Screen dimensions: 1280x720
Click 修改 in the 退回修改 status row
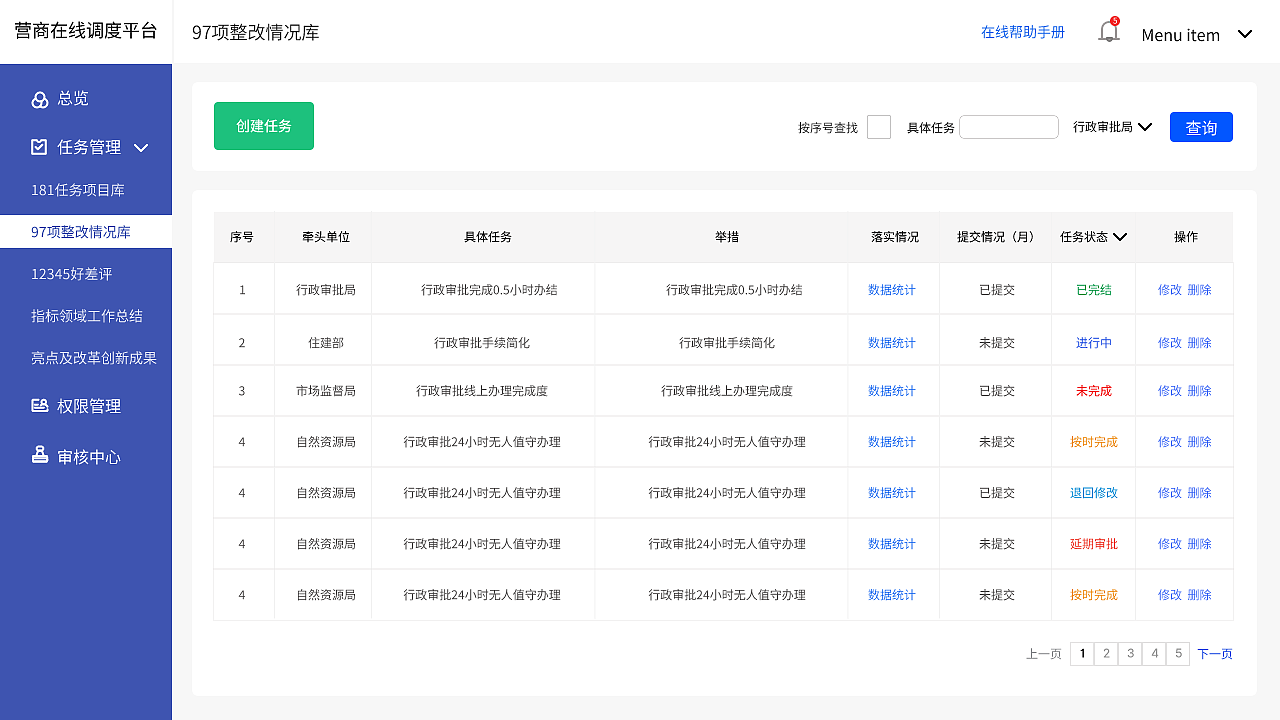click(x=1170, y=493)
